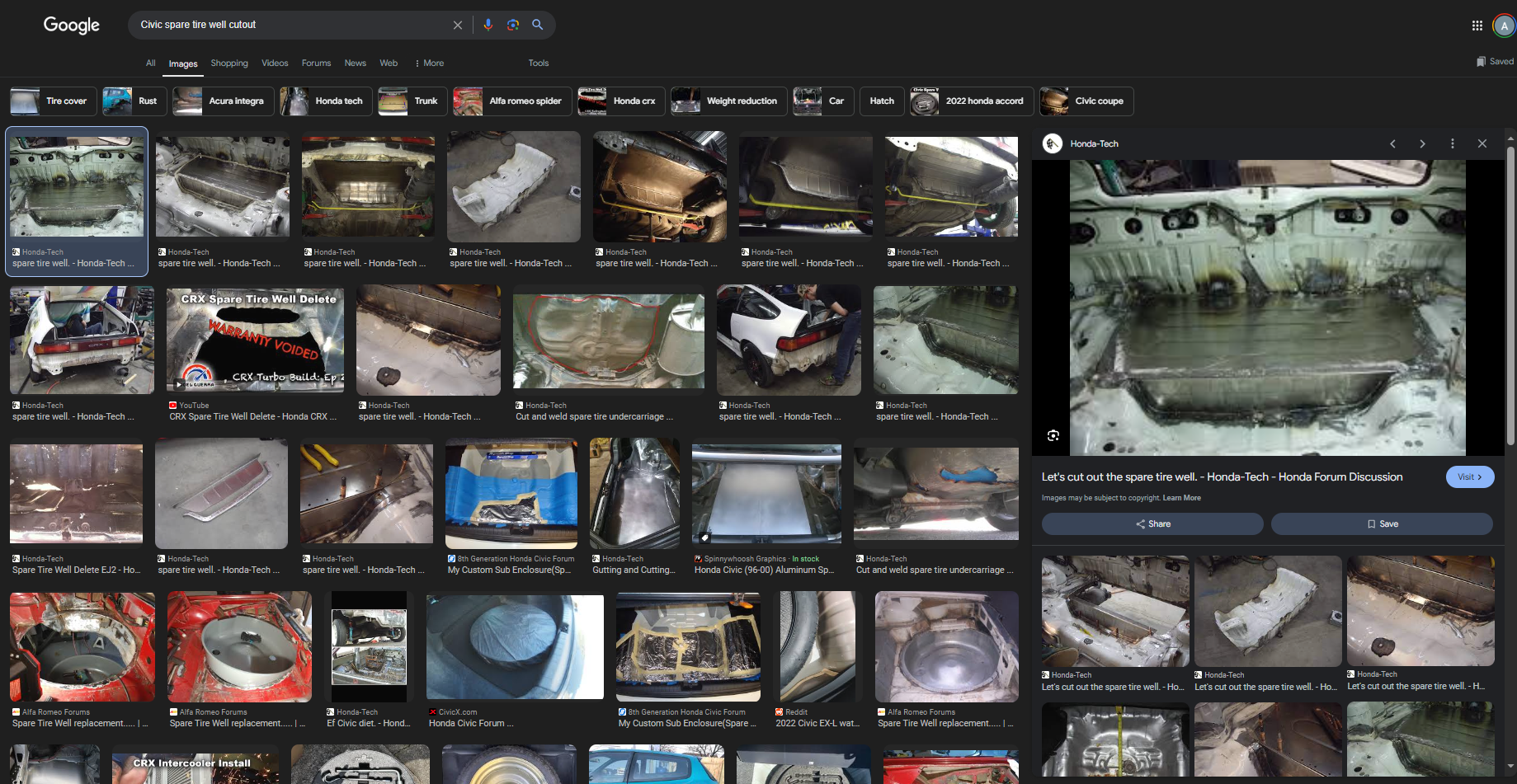Open the CRX Spare Tire Well Delete thumbnail
Image resolution: width=1517 pixels, height=784 pixels.
coord(255,340)
